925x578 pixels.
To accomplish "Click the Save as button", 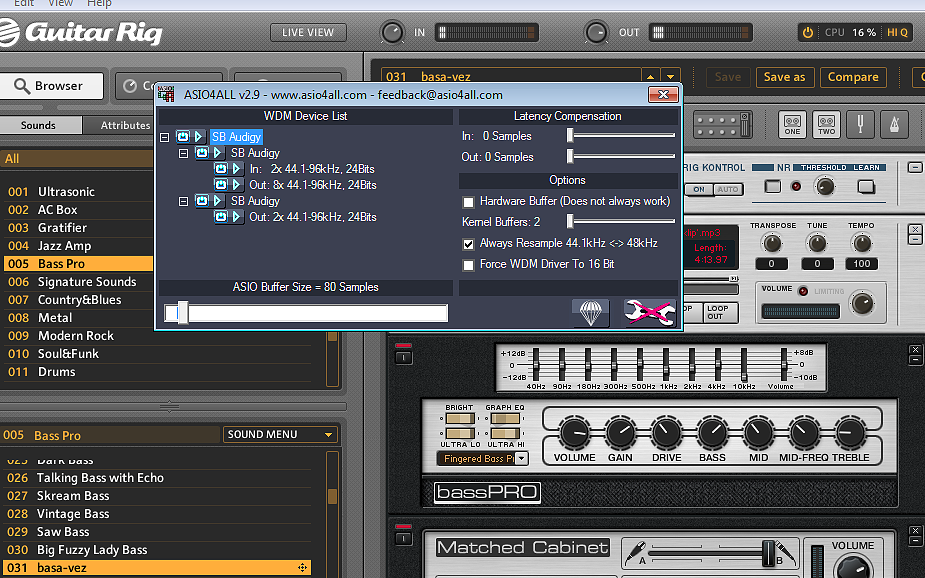I will 785,77.
